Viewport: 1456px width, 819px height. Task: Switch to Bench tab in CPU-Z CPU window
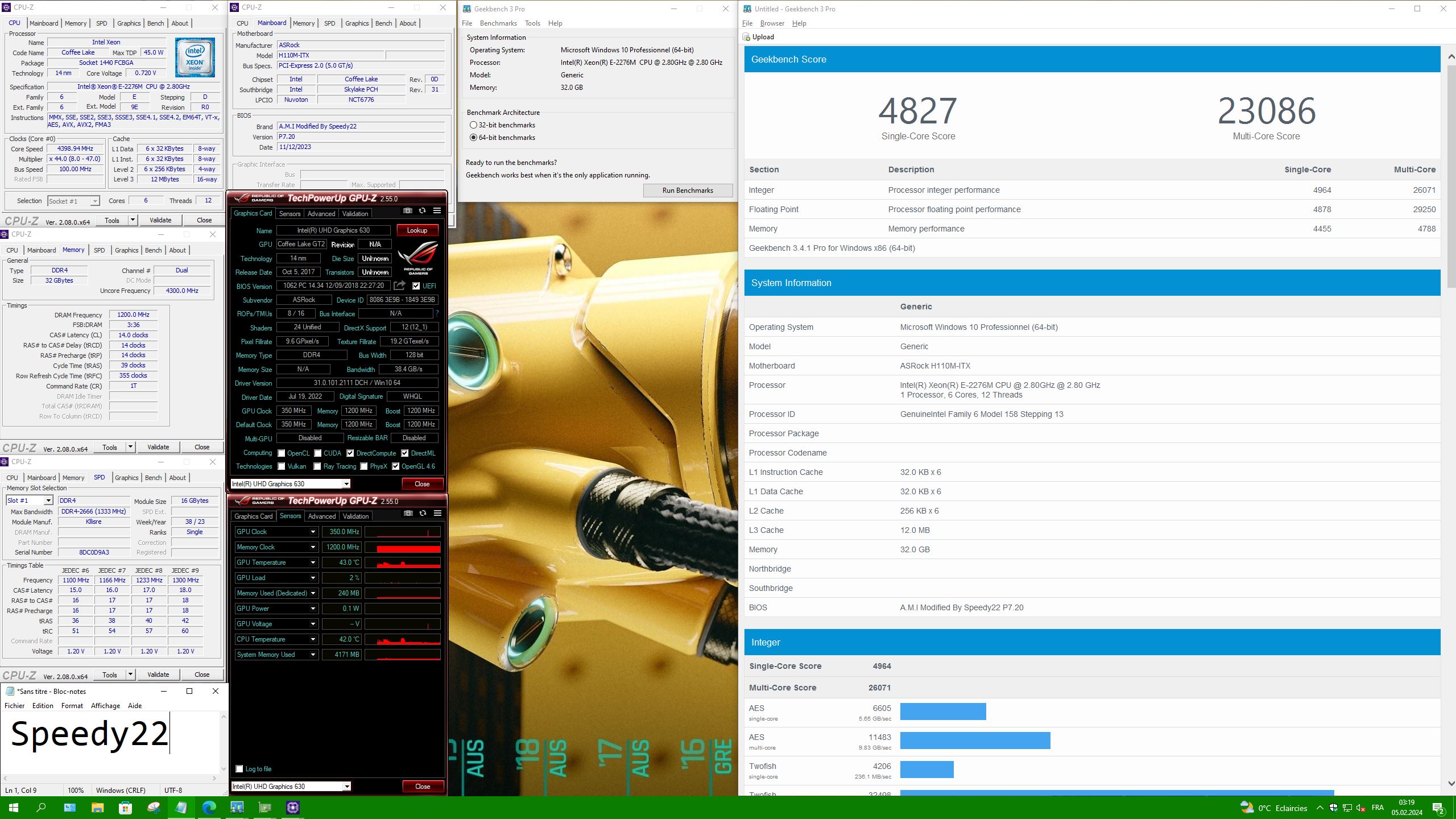(x=155, y=23)
